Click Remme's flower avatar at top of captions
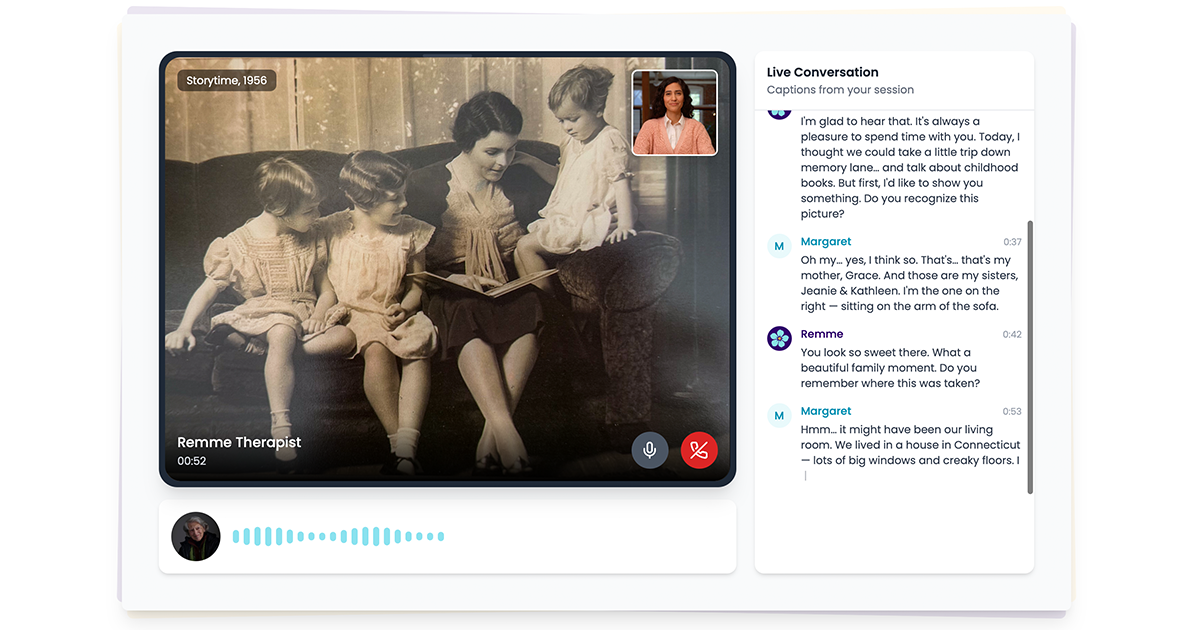1200x630 pixels. 778,111
